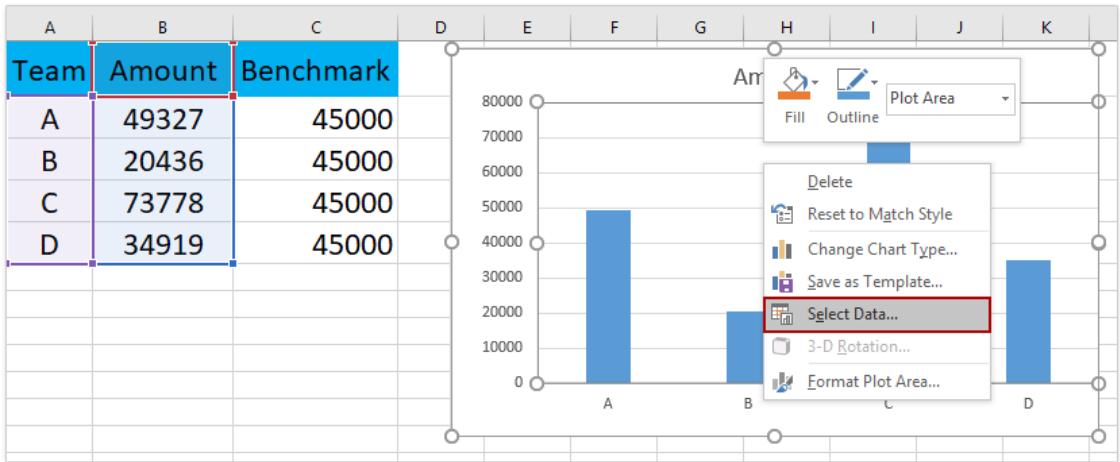Viewport: 1120px width, 462px height.
Task: Click the Format Plot Area icon
Action: pos(783,381)
